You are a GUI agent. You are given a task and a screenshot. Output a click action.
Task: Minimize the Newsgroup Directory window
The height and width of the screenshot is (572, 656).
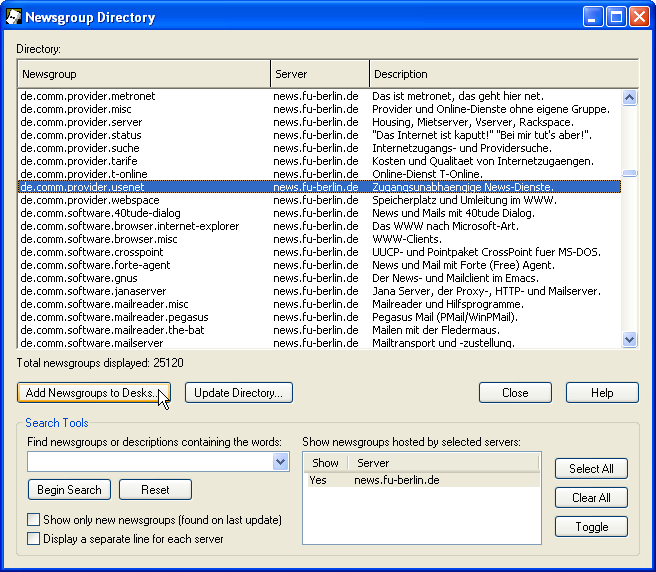click(x=594, y=17)
